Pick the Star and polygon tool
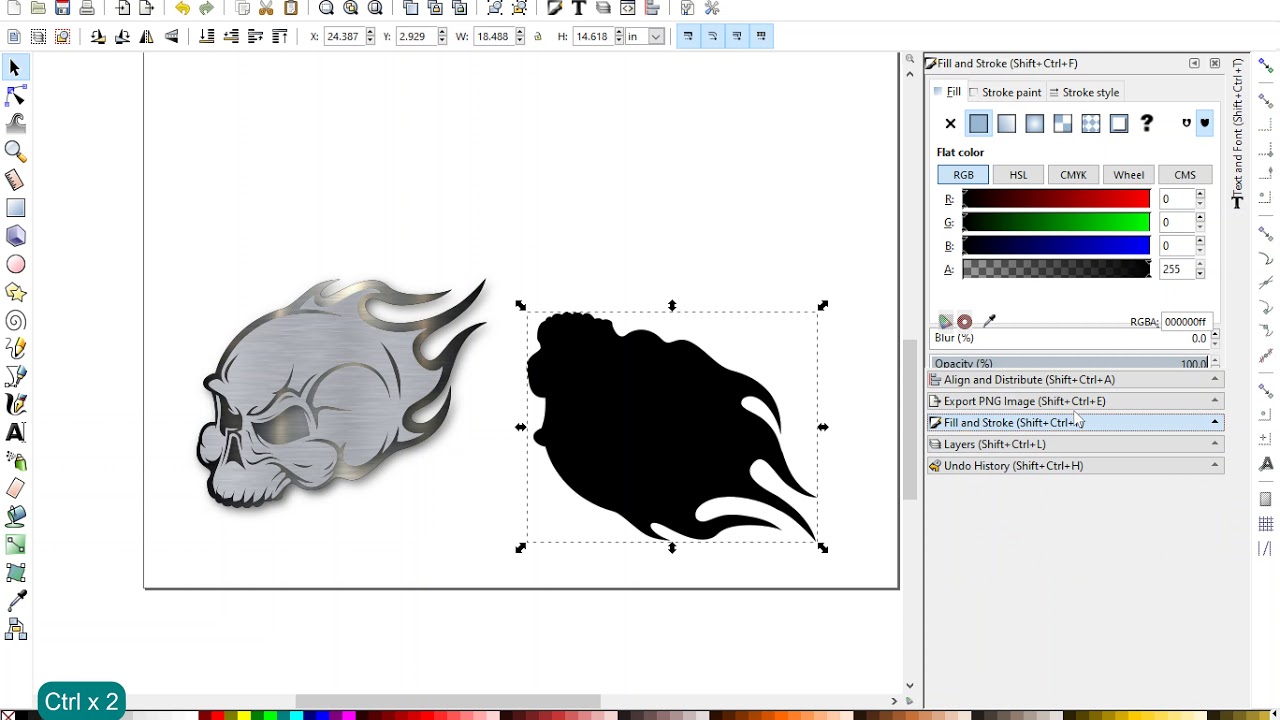The width and height of the screenshot is (1280, 720). pyautogui.click(x=15, y=293)
